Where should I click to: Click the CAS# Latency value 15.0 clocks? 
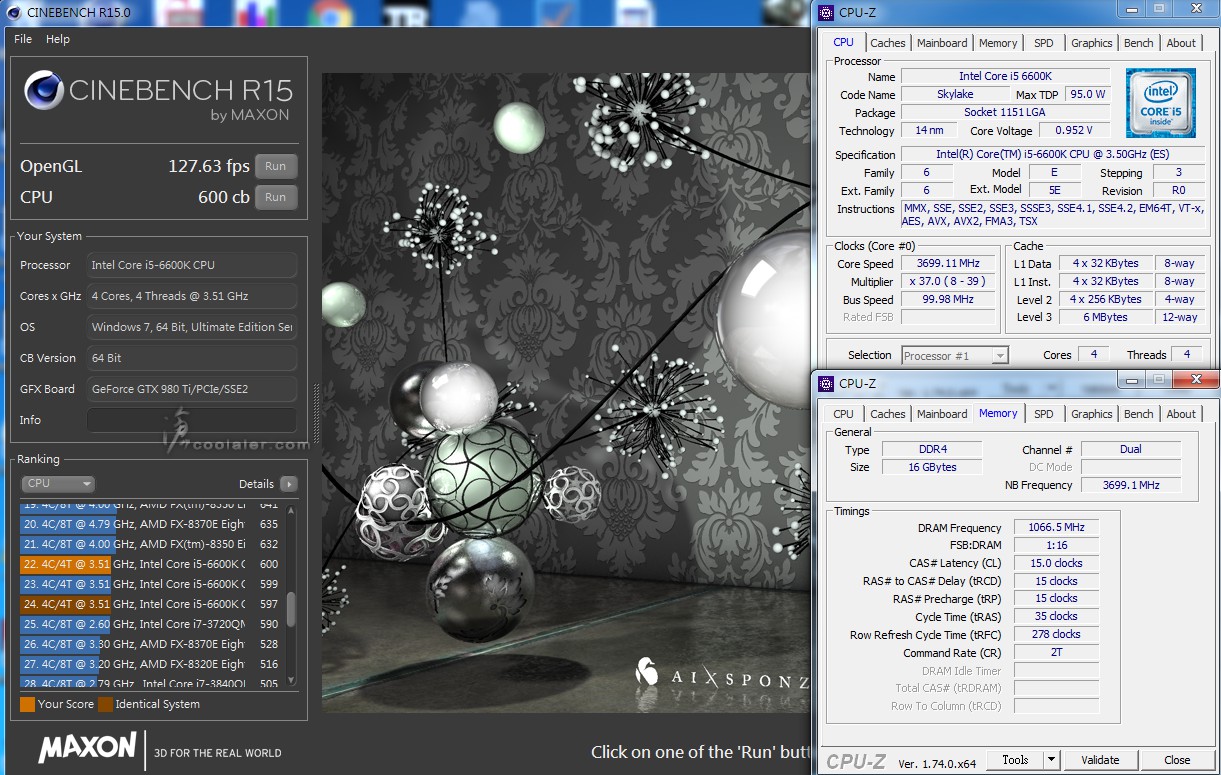tap(1056, 563)
